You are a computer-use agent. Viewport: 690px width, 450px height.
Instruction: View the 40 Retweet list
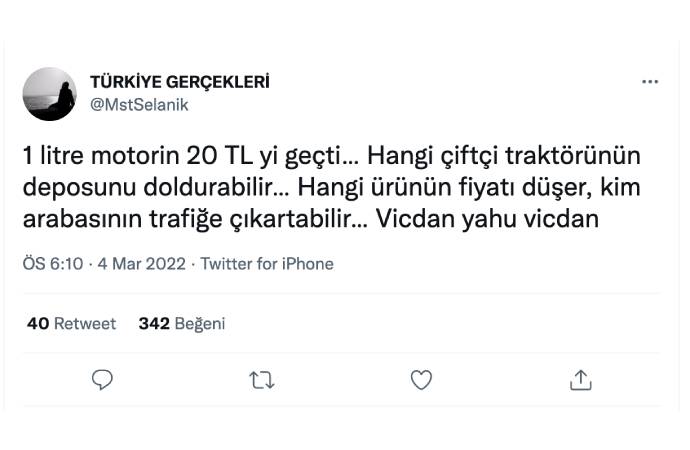[x=72, y=323]
